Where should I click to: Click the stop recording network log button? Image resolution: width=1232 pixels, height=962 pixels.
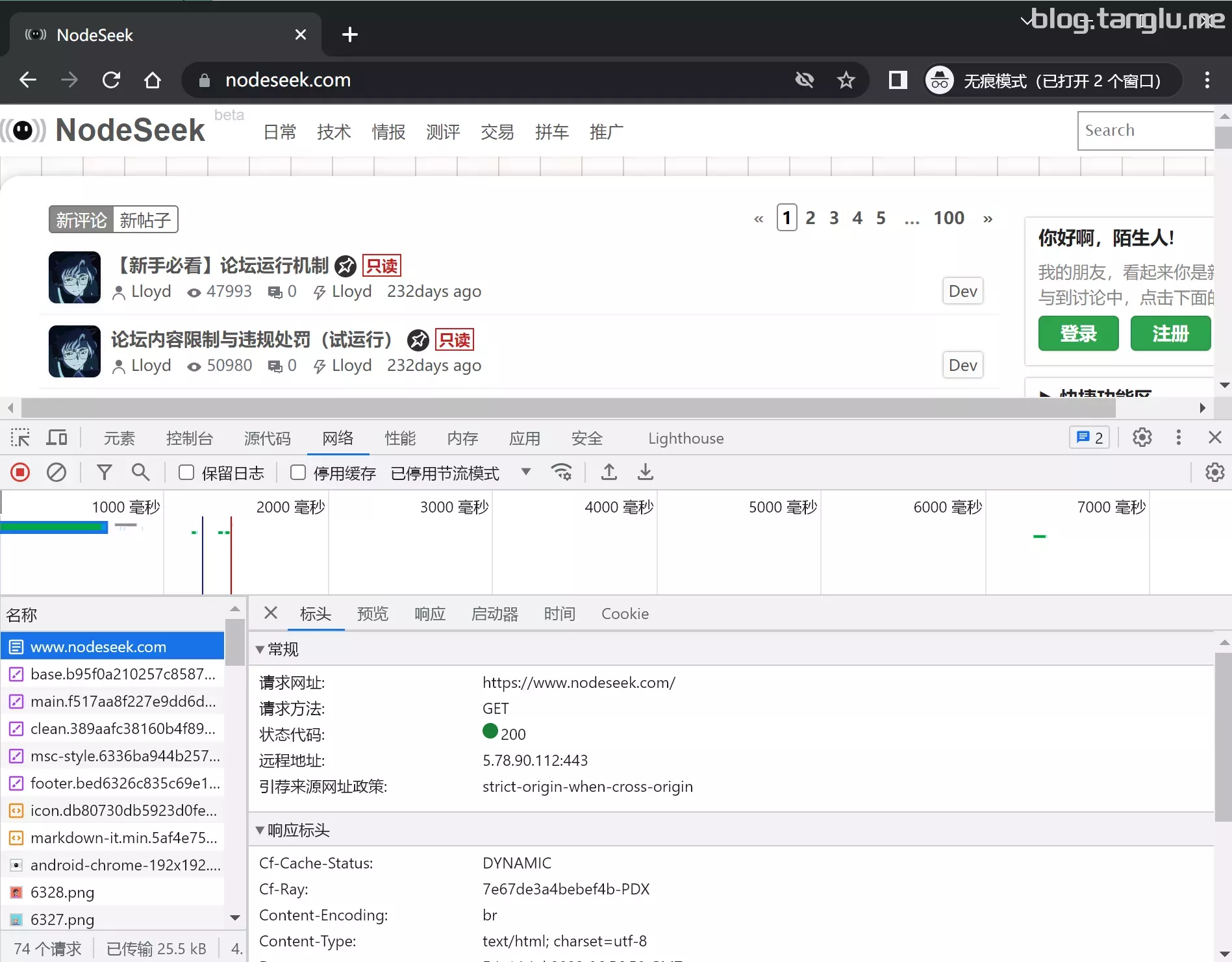(x=20, y=472)
